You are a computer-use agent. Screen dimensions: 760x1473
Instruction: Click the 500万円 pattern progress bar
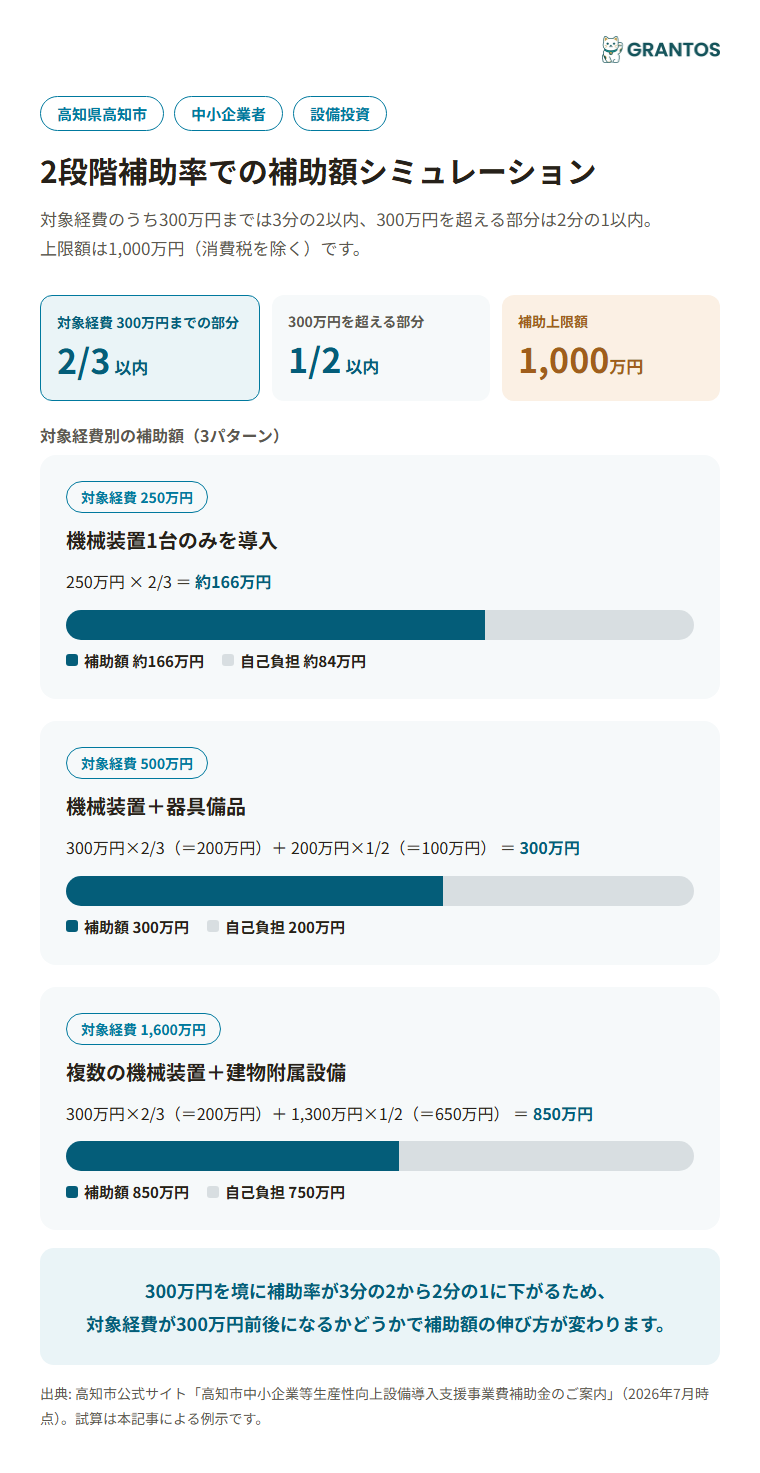pos(380,891)
